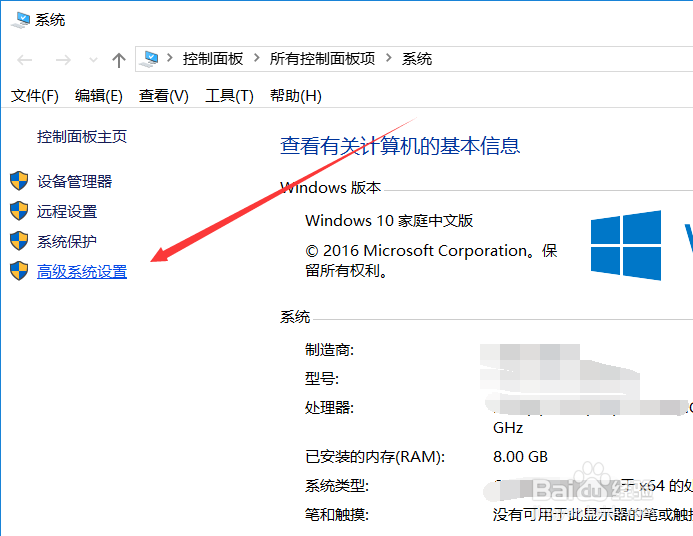Screen dimensions: 693x536
Task: Select the 笔和触摸: label
Action: pos(337,514)
